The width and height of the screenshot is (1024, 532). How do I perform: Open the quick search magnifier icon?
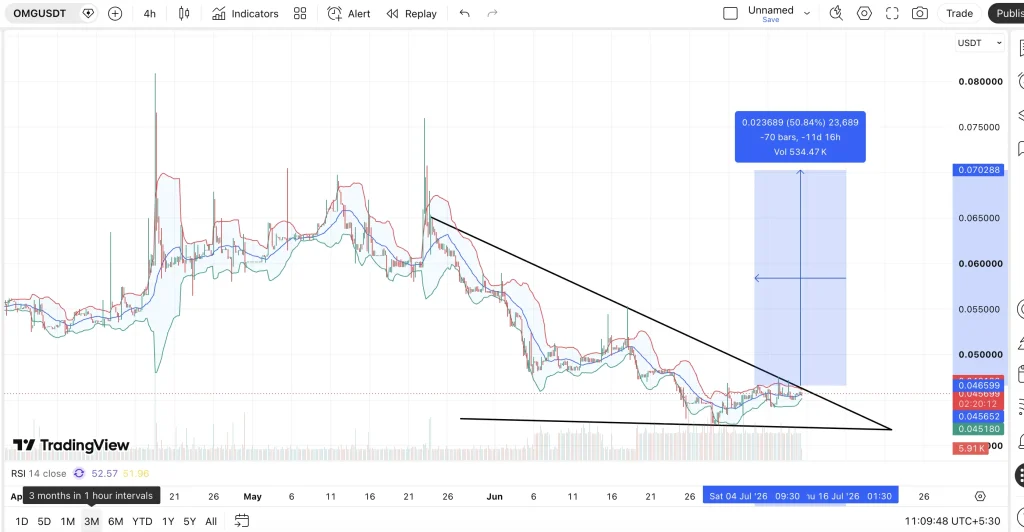(x=836, y=13)
